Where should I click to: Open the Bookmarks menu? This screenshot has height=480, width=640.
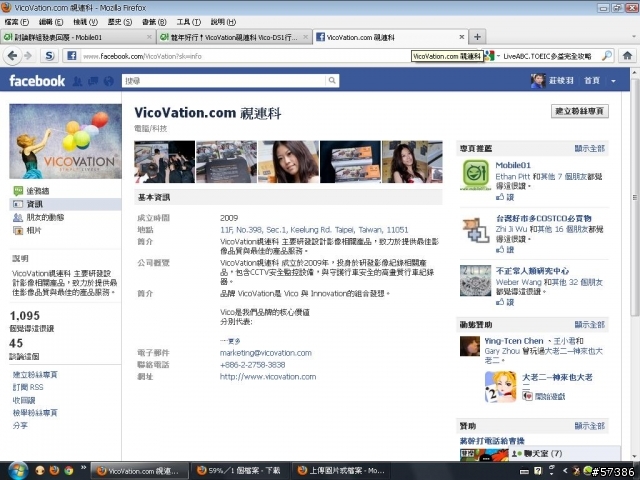[154, 22]
